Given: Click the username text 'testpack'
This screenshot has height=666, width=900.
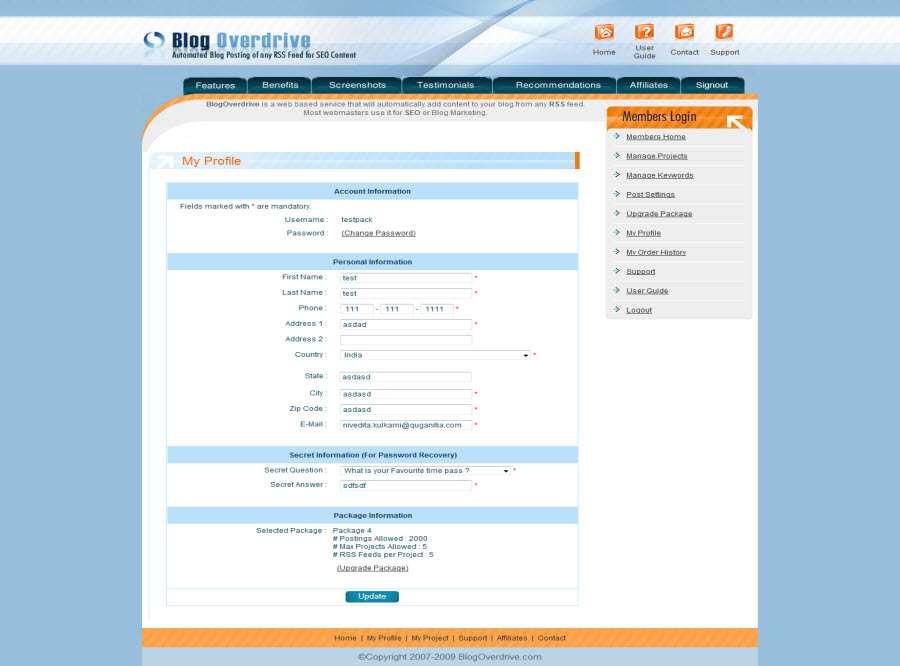Looking at the screenshot, I should click(356, 220).
